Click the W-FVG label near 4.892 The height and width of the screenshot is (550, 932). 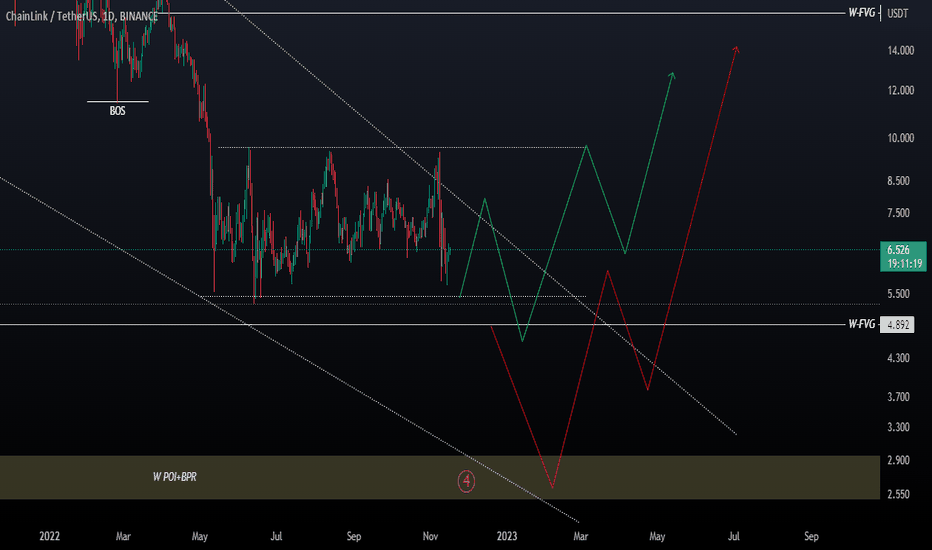point(861,324)
